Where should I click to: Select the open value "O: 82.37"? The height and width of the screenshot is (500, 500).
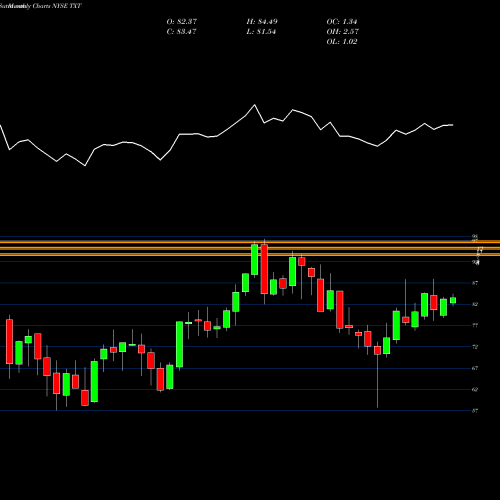point(182,22)
